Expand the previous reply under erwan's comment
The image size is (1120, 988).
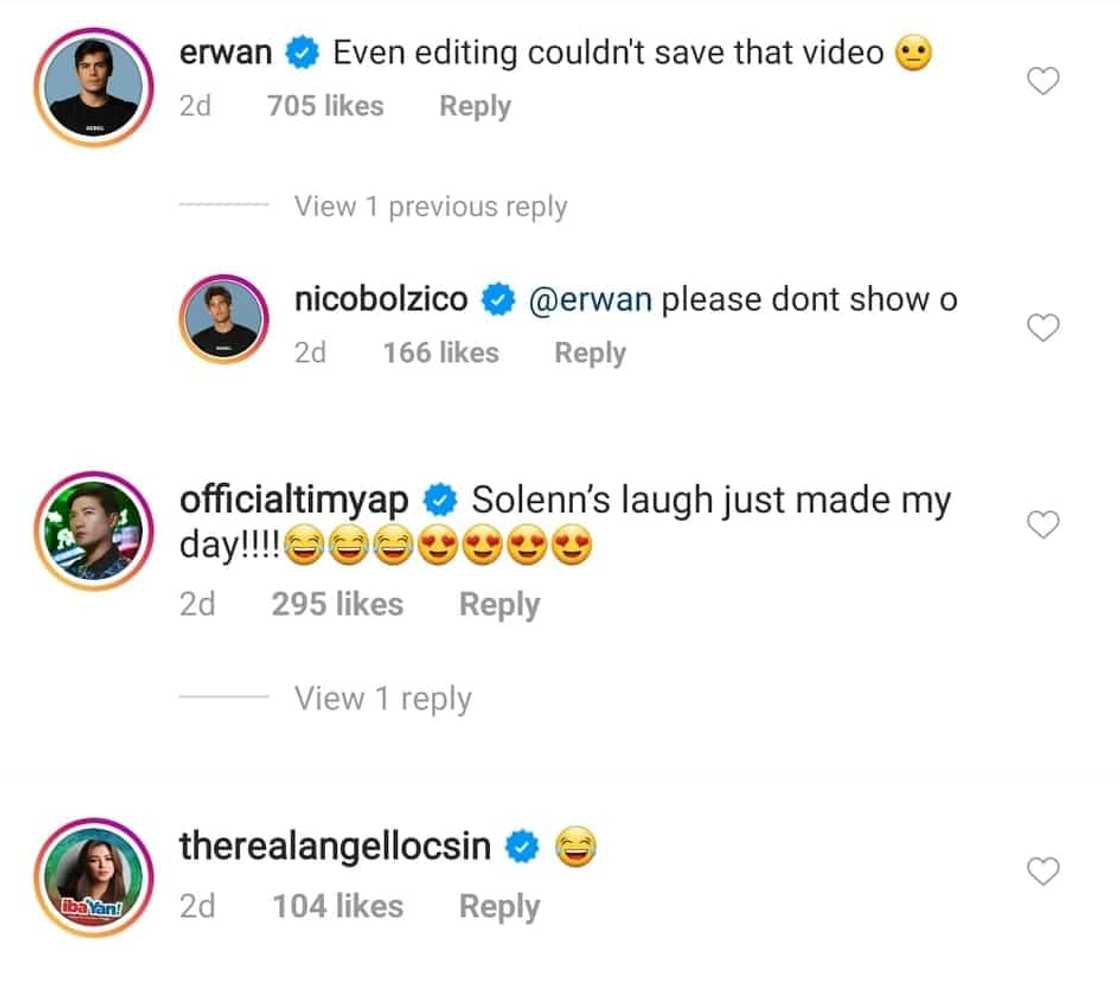pyautogui.click(x=430, y=206)
